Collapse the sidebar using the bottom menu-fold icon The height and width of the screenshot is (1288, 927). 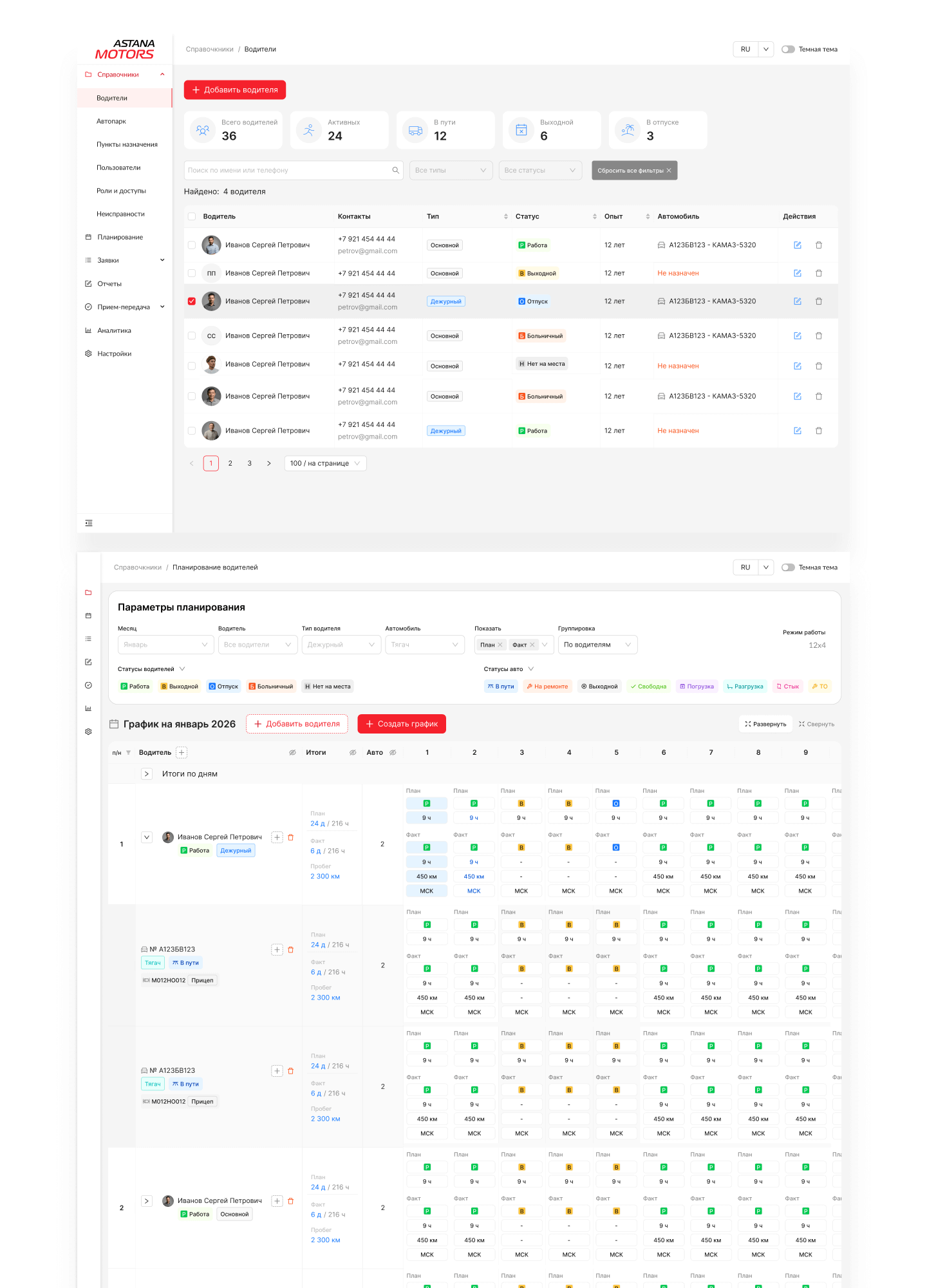point(89,523)
